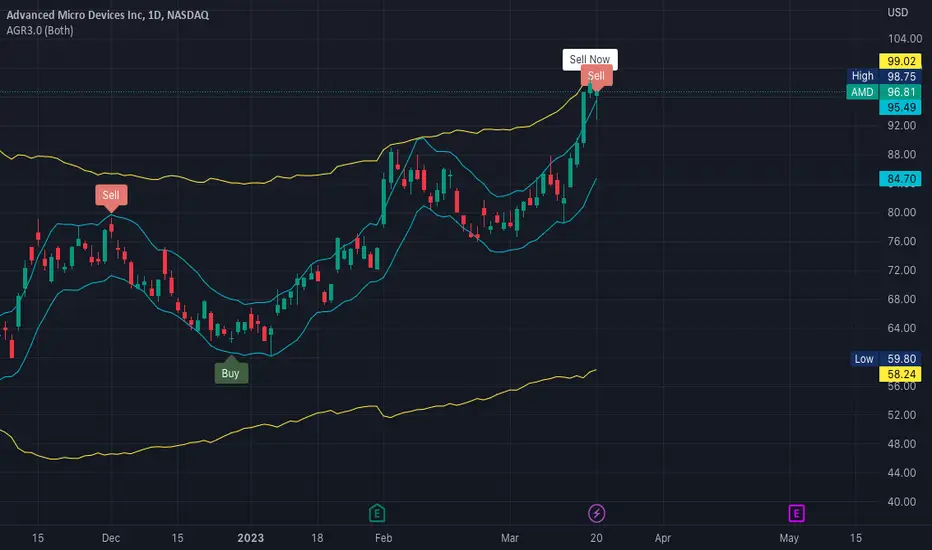The height and width of the screenshot is (550, 932).
Task: Click the AMD 96.81 current price label
Action: click(884, 92)
